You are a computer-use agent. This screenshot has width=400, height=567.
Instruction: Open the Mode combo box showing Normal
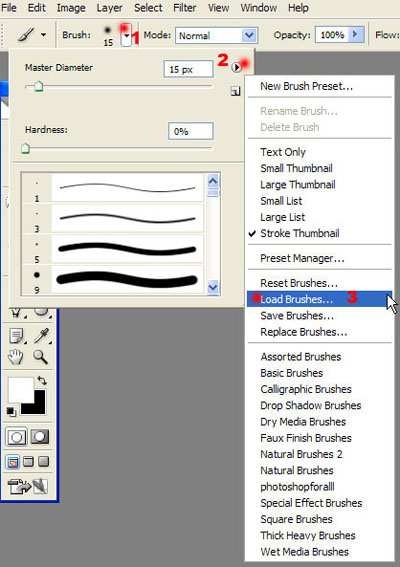point(216,35)
